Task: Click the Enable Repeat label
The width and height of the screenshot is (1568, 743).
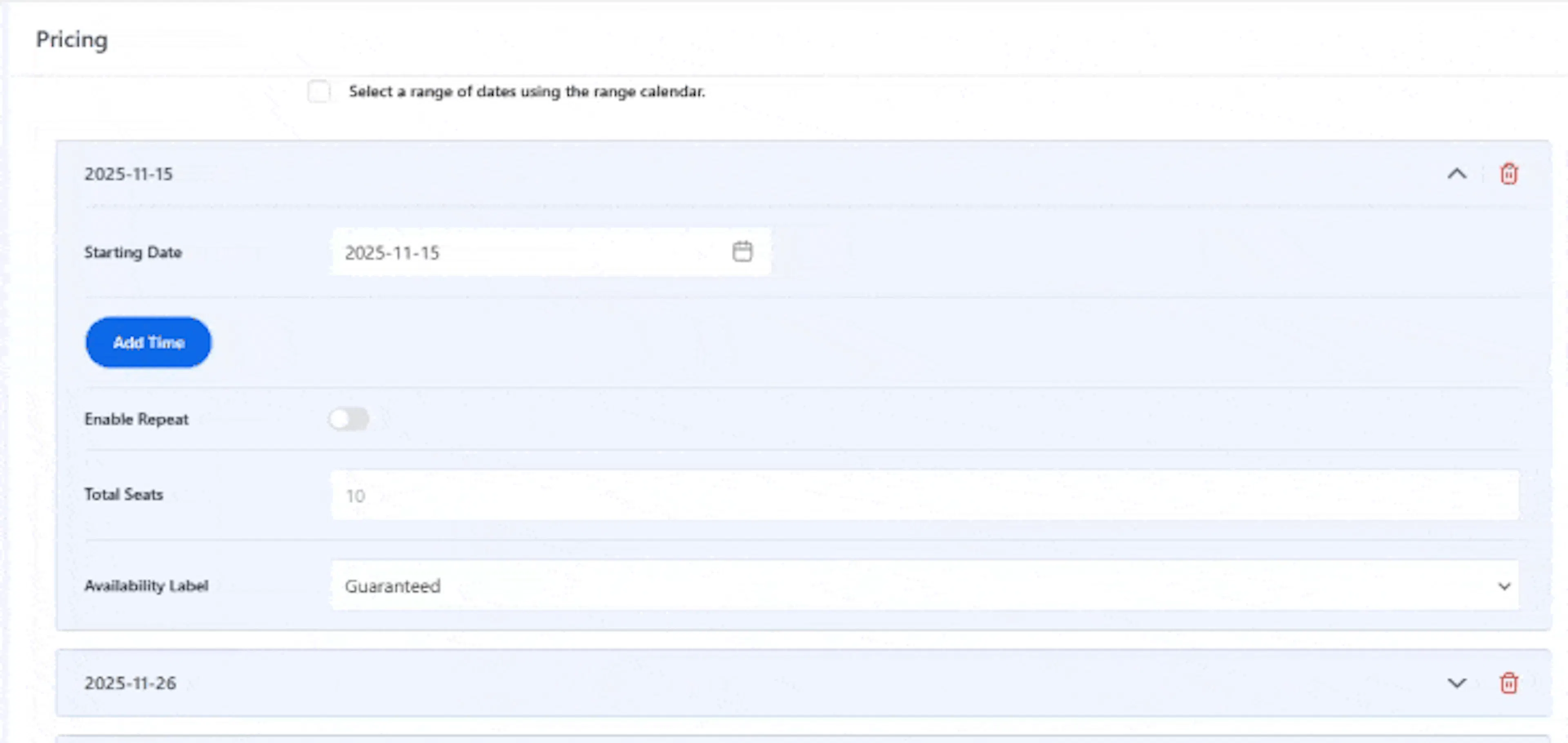Action: [136, 419]
